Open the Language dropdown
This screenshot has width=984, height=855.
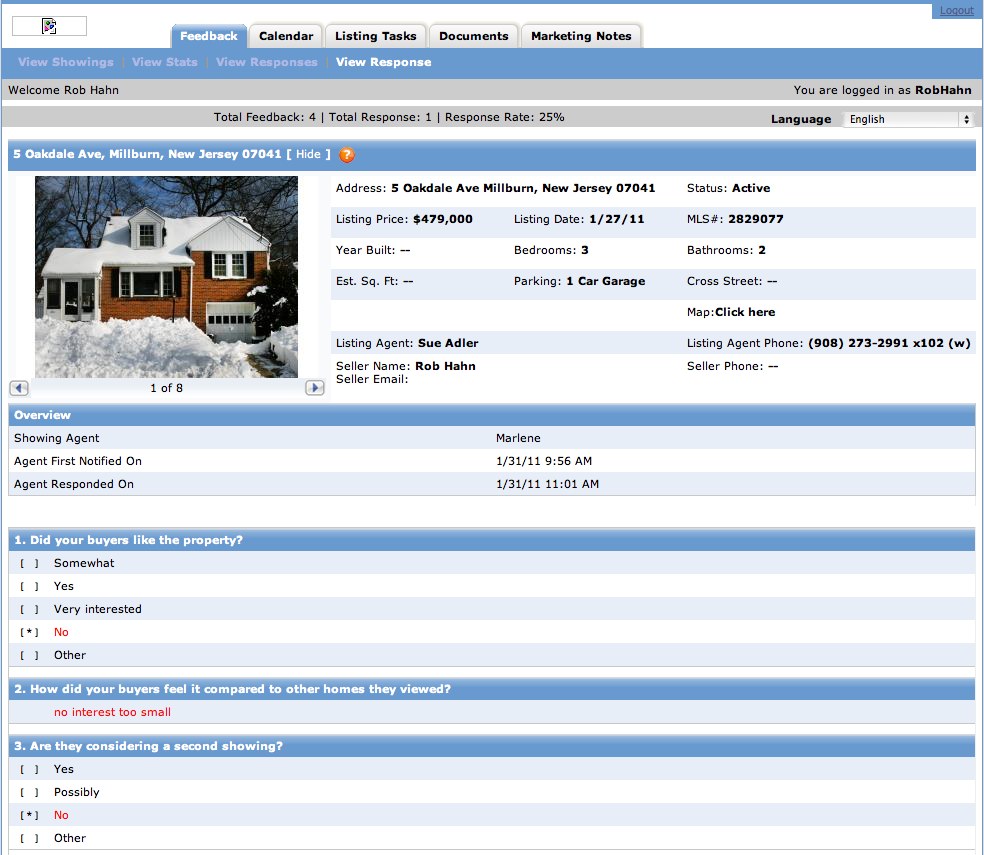point(907,119)
